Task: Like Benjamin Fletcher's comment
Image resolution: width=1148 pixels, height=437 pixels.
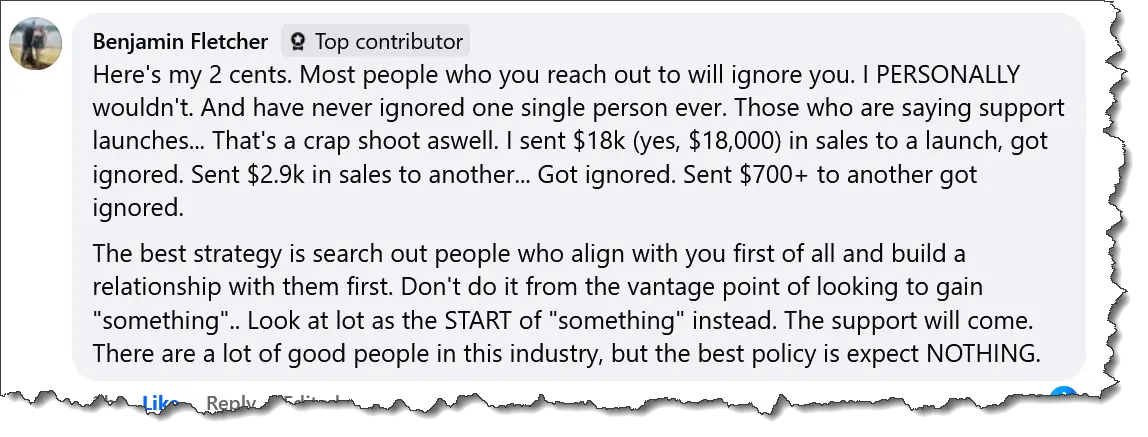Action: click(160, 403)
